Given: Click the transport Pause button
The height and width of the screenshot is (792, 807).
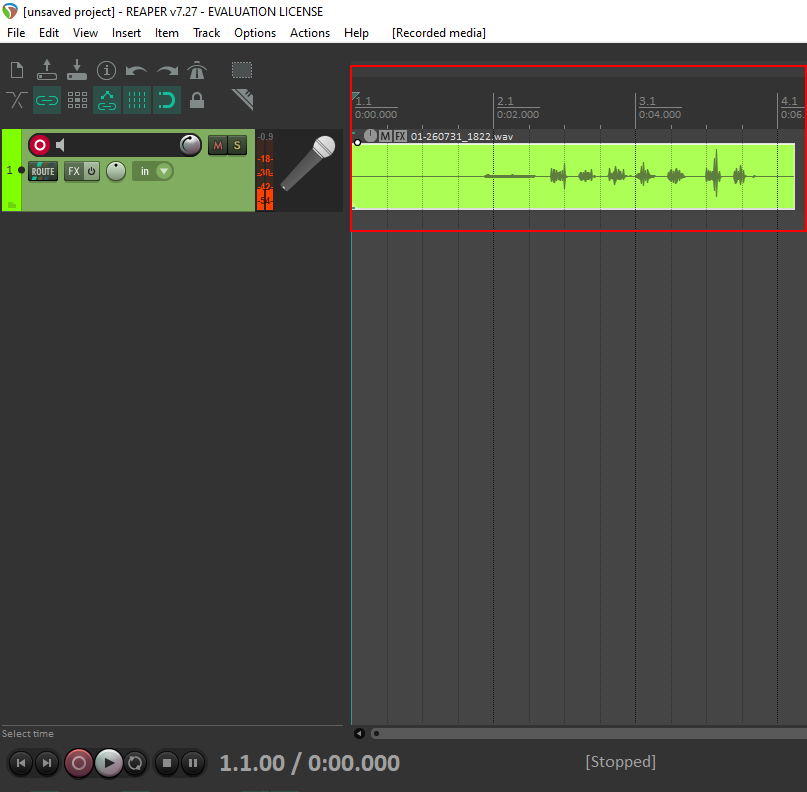Looking at the screenshot, I should click(193, 763).
